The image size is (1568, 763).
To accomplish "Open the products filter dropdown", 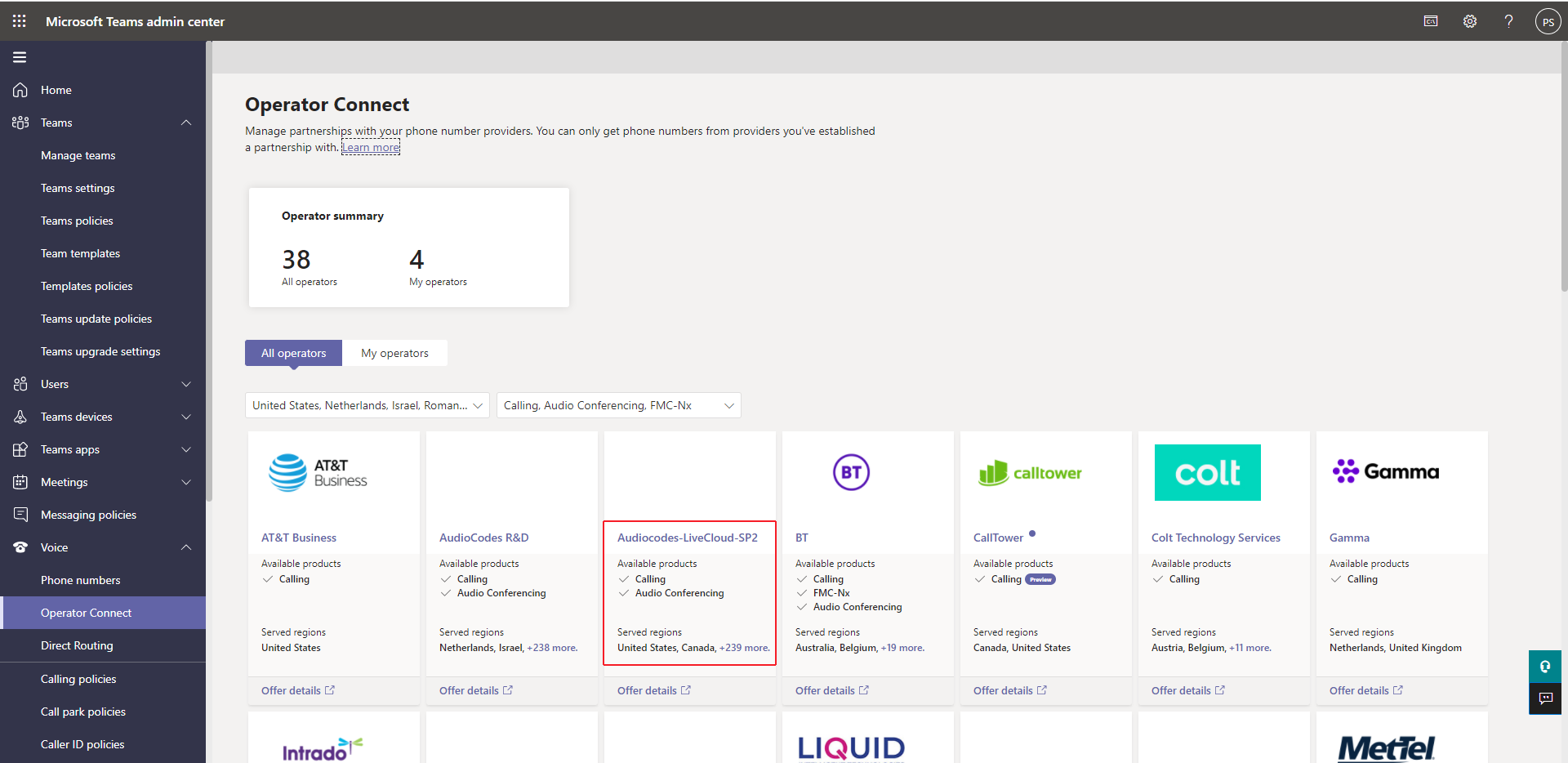I will 618,405.
